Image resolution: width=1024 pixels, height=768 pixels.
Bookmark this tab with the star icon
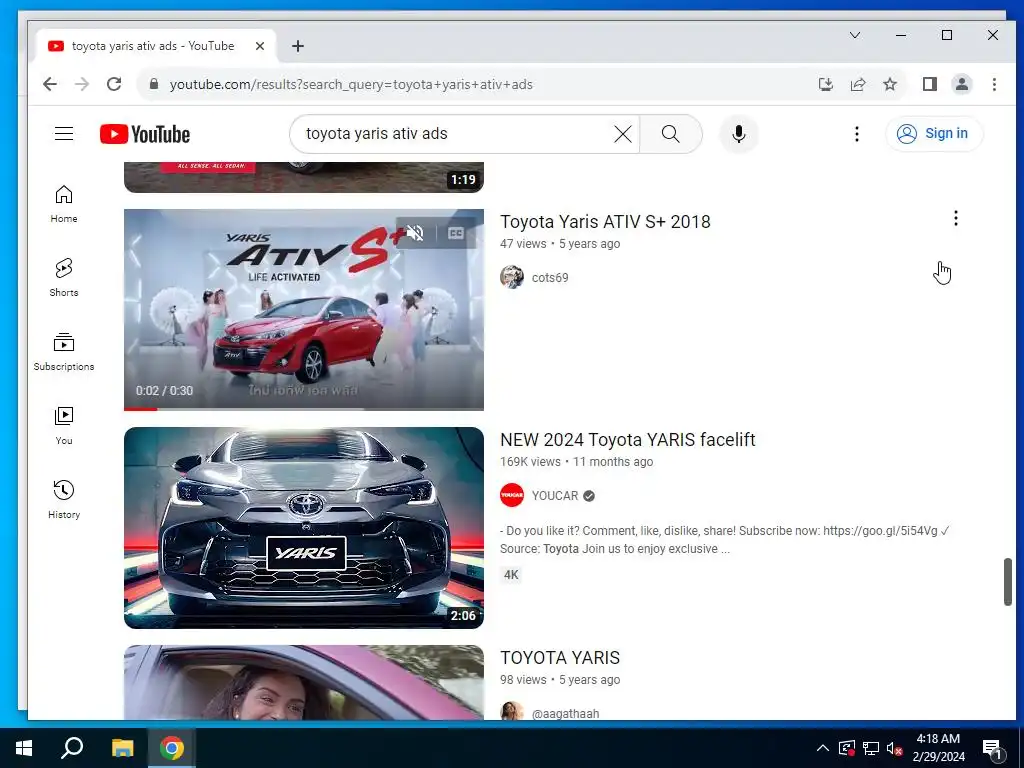(889, 84)
